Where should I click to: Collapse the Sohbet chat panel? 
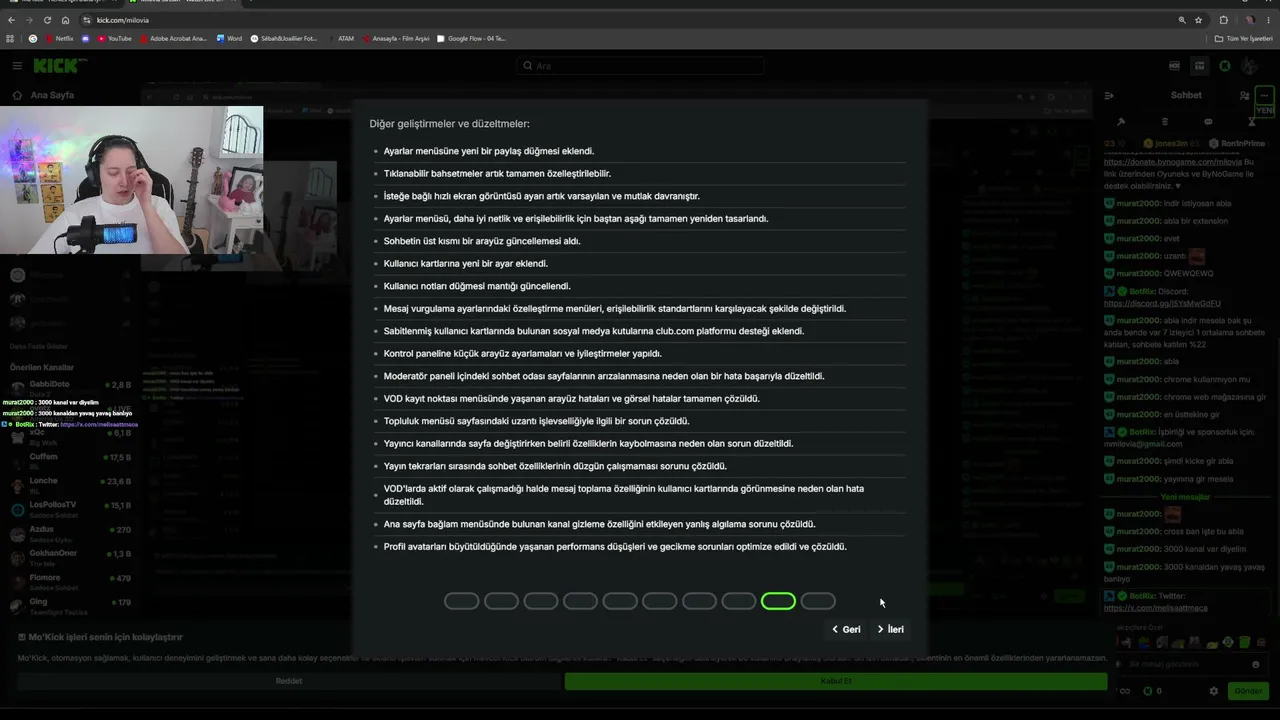click(1109, 96)
